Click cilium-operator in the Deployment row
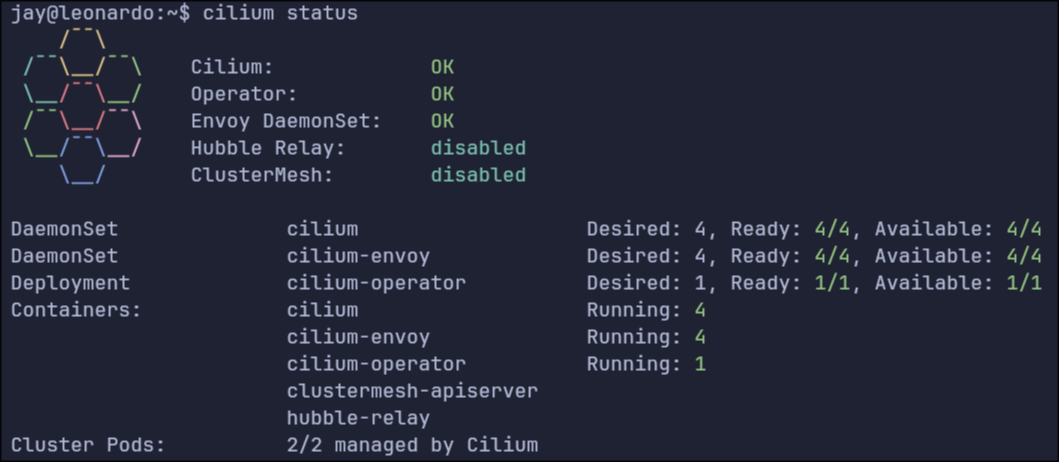The width and height of the screenshot is (1059, 462). (x=376, y=283)
